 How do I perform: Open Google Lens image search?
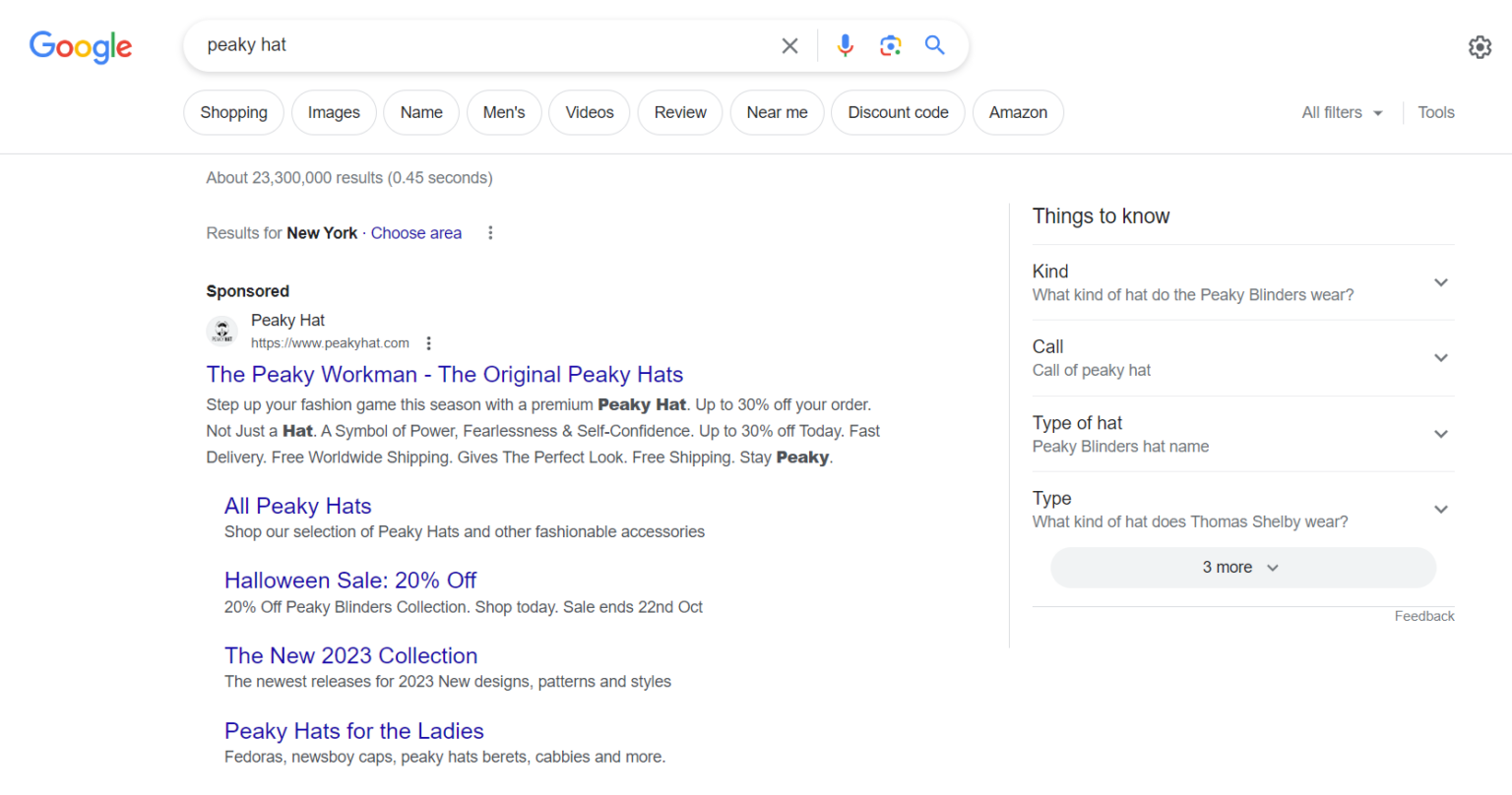click(890, 45)
